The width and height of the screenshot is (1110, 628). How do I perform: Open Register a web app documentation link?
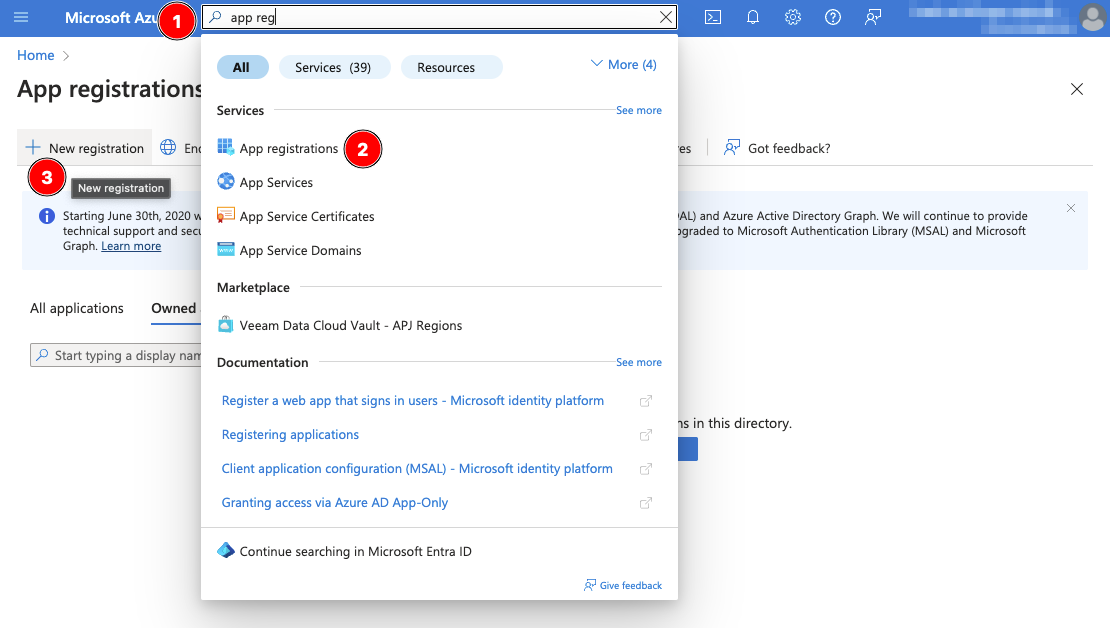[x=413, y=401]
